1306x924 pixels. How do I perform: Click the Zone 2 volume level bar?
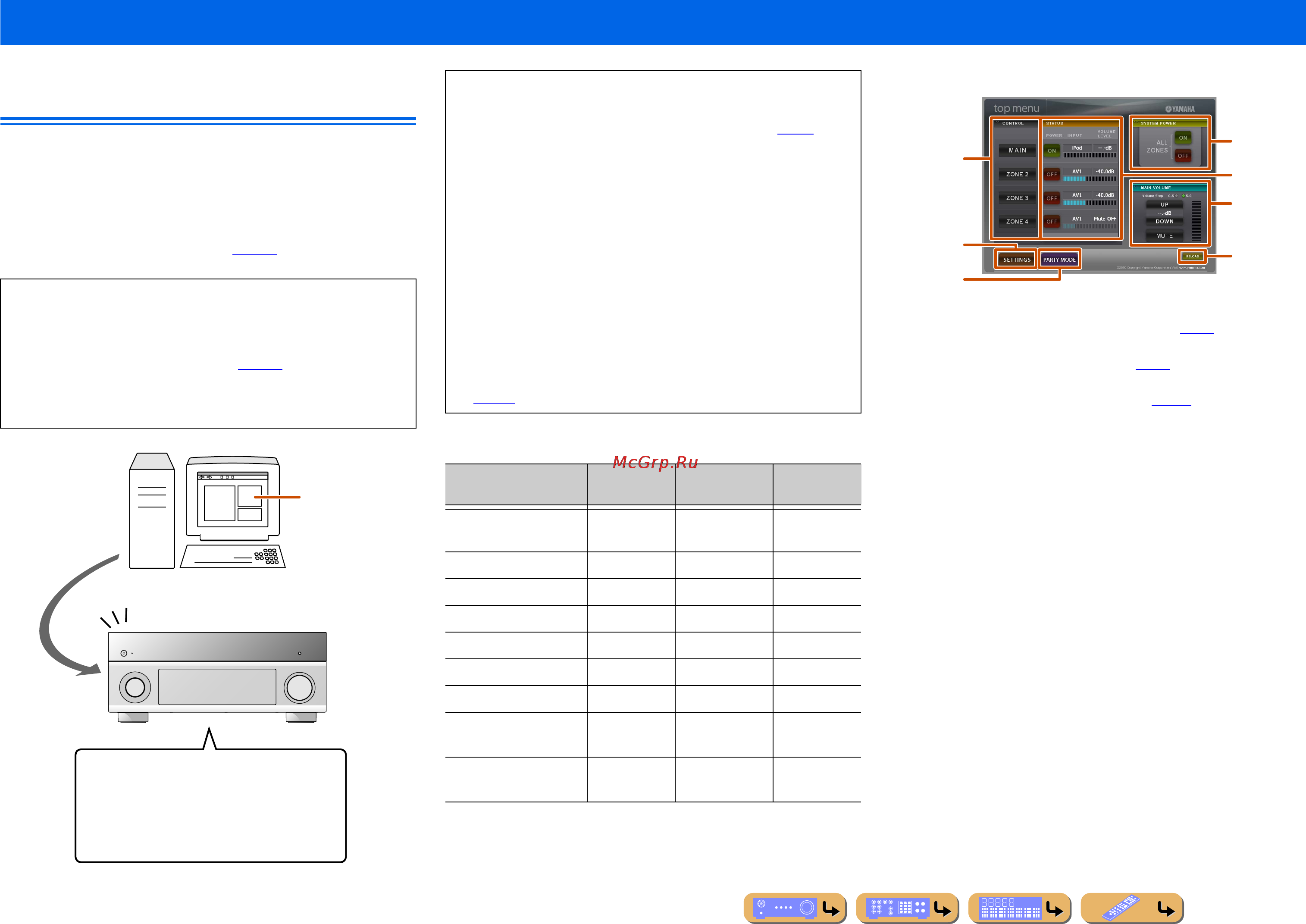(x=1090, y=179)
